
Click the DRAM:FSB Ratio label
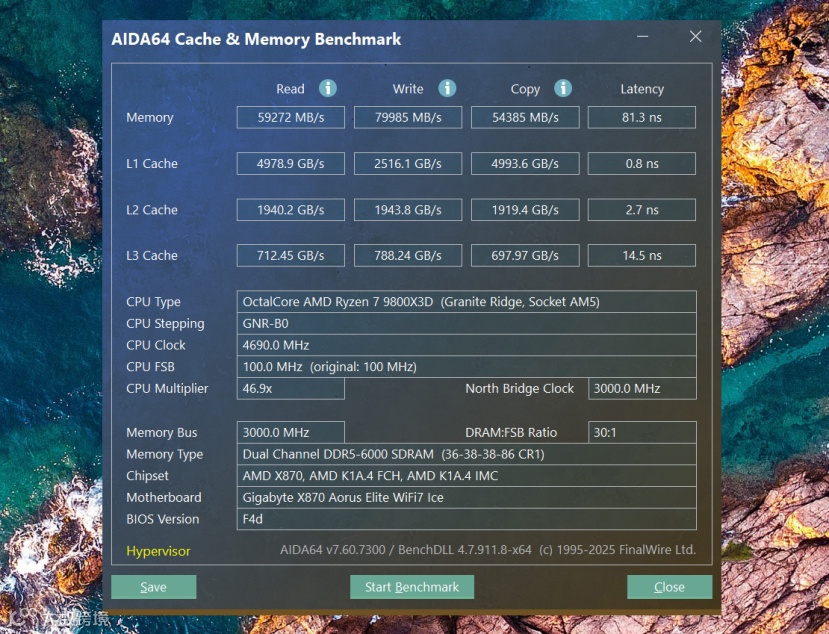(x=511, y=432)
